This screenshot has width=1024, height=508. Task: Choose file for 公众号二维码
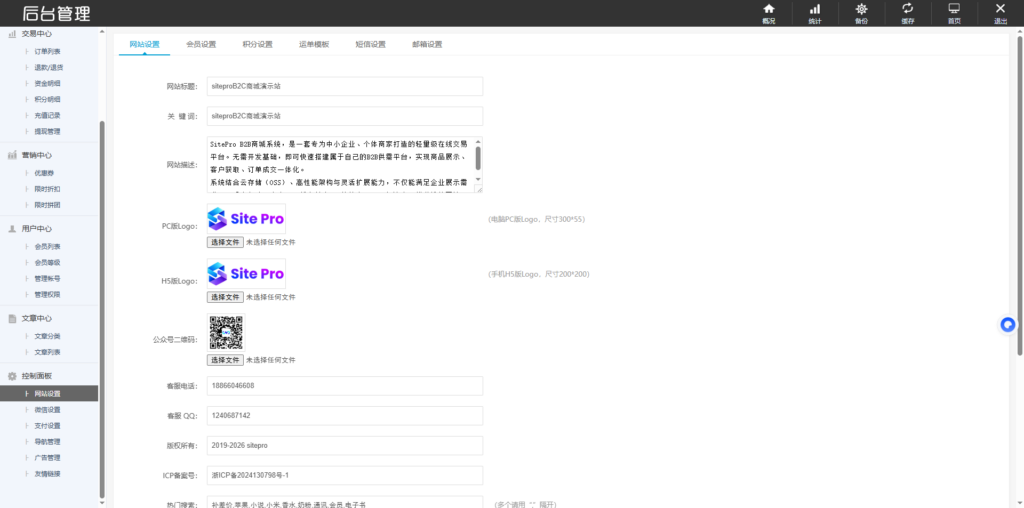[x=225, y=360]
